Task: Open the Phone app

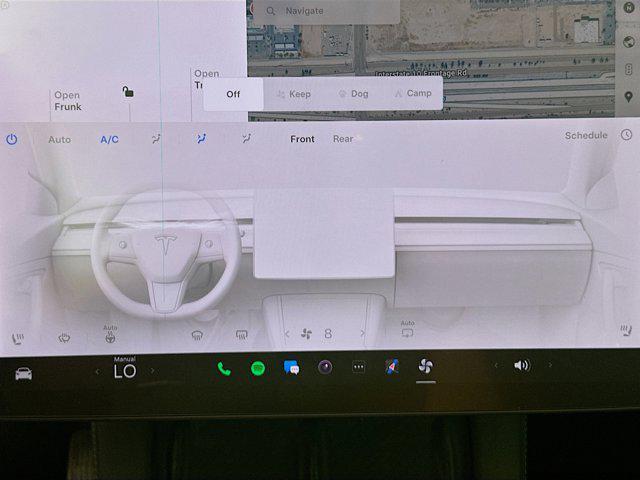Action: click(x=224, y=369)
